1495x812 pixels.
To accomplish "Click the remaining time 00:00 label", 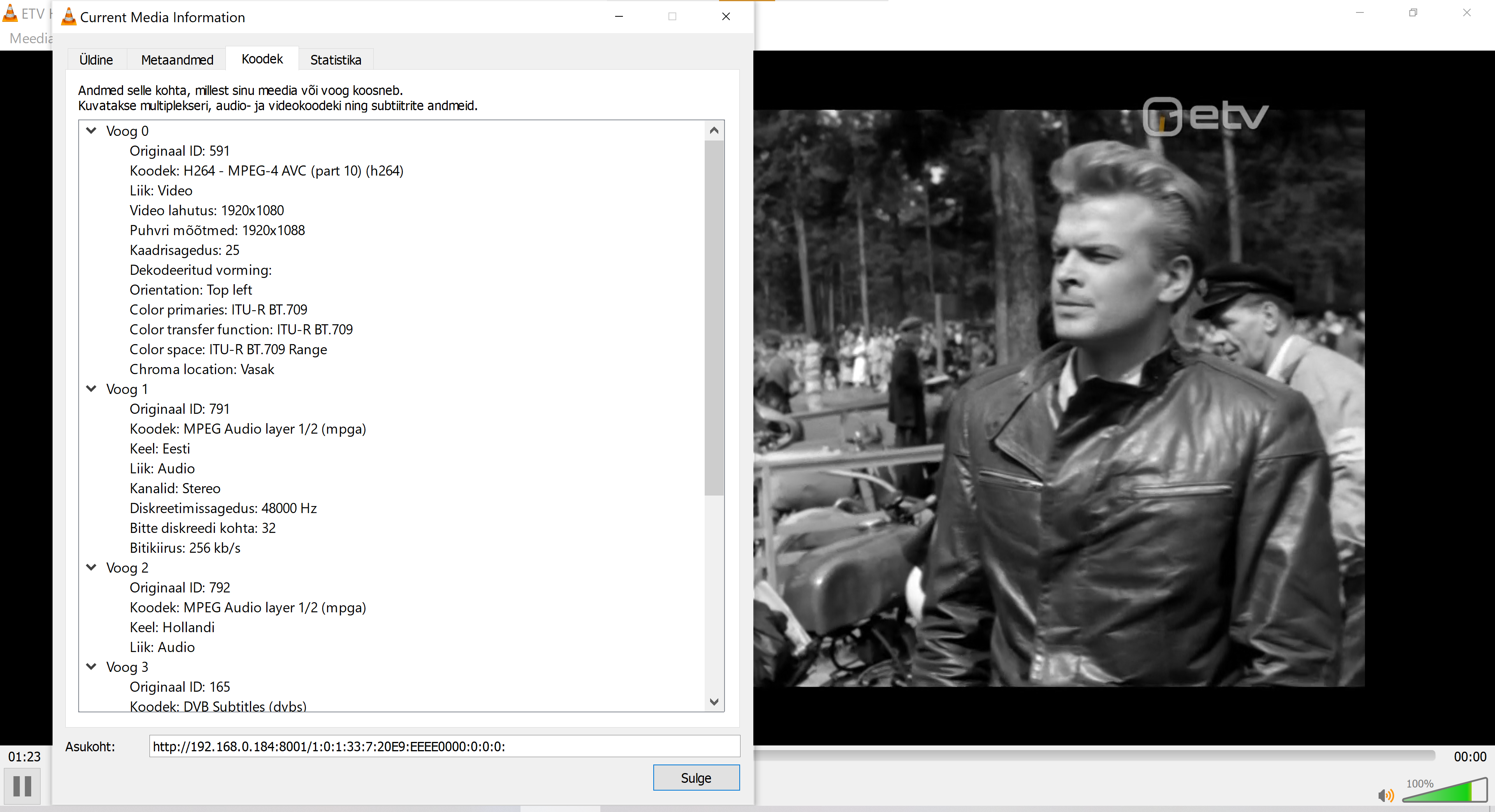I will pos(1470,756).
